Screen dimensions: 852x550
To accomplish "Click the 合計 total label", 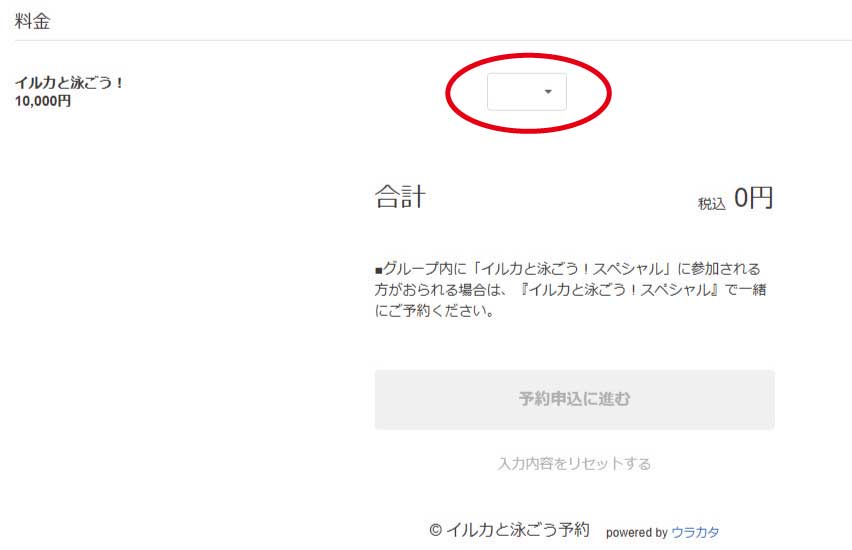I will coord(400,197).
